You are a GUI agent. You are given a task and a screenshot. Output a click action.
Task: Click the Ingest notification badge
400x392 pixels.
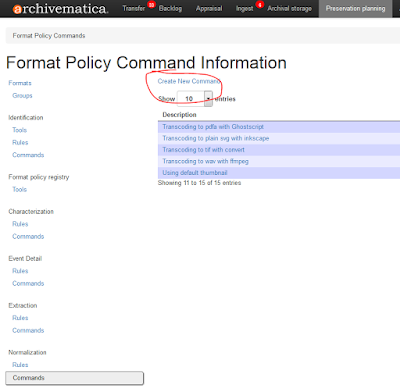(260, 5)
